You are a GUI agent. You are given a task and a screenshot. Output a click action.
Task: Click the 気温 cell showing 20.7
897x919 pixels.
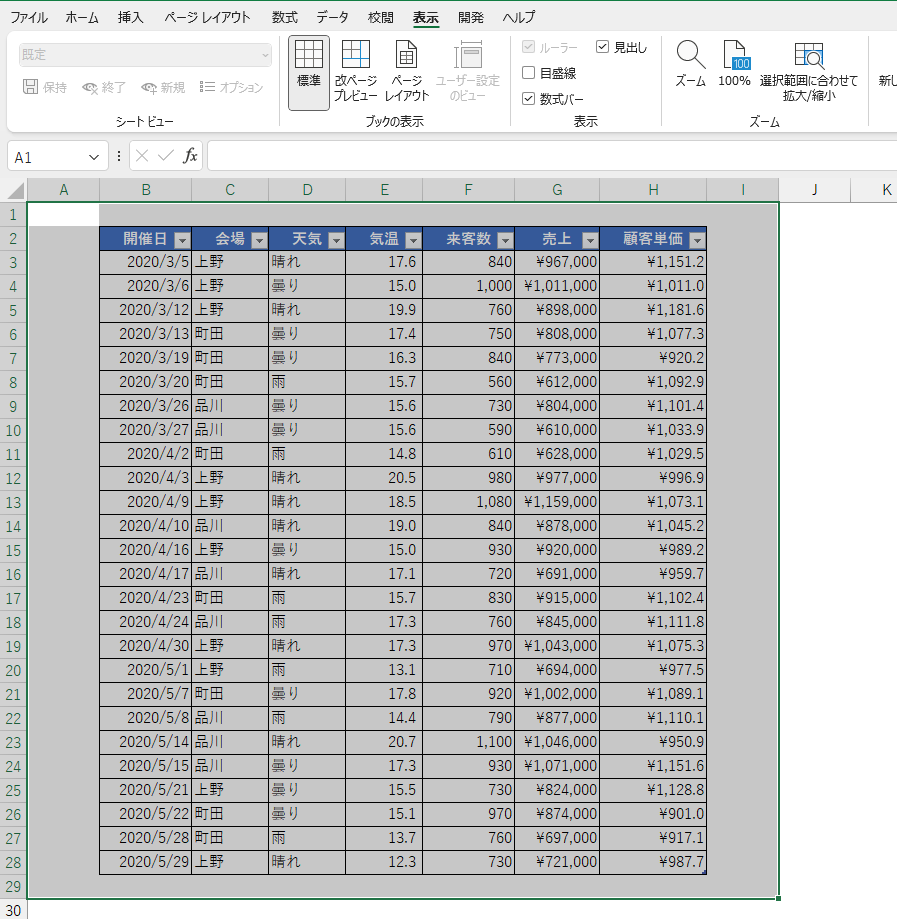(384, 742)
